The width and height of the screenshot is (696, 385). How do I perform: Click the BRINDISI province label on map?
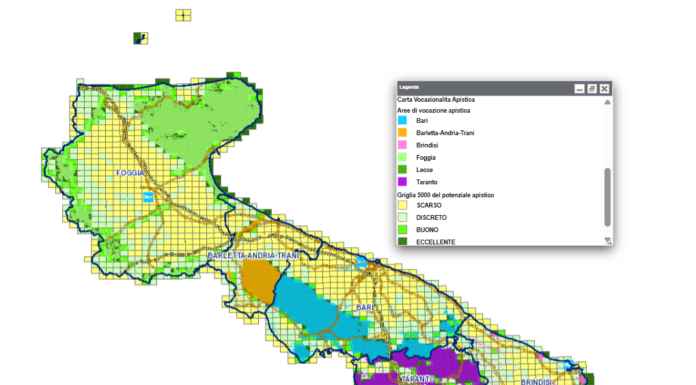[x=536, y=381]
